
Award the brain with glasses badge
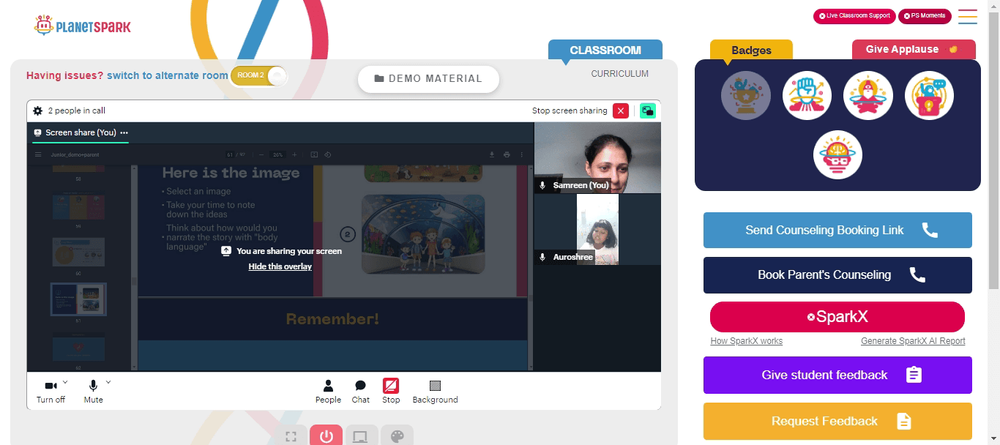point(837,155)
